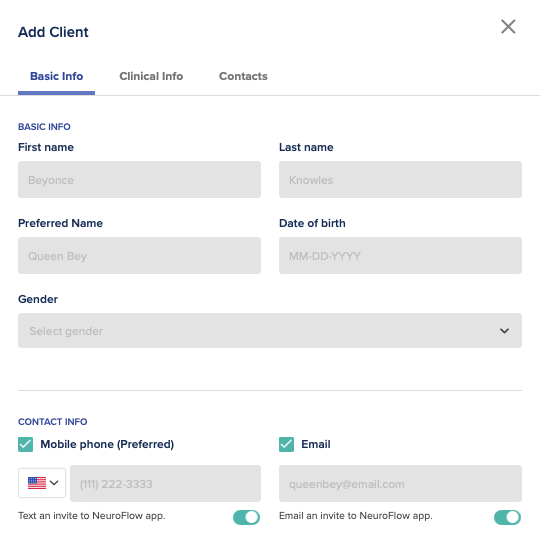Uncheck the Email checkbox
Image resolution: width=540 pixels, height=557 pixels.
pyautogui.click(x=286, y=444)
